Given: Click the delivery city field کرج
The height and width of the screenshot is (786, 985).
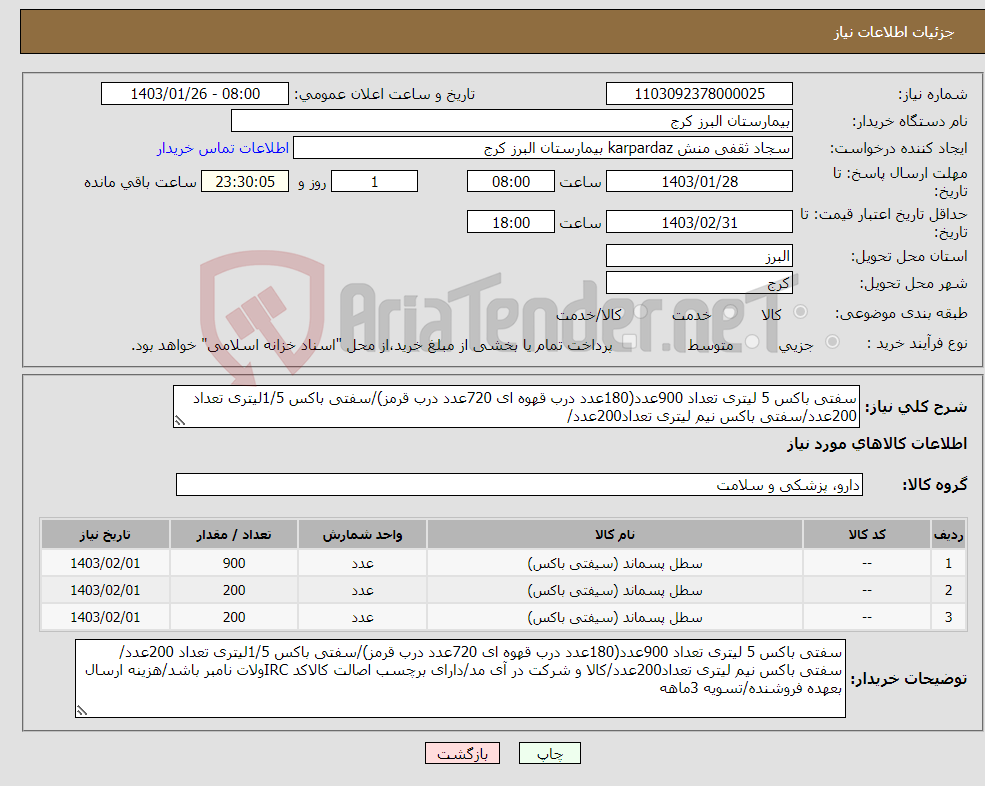Looking at the screenshot, I should (x=699, y=283).
